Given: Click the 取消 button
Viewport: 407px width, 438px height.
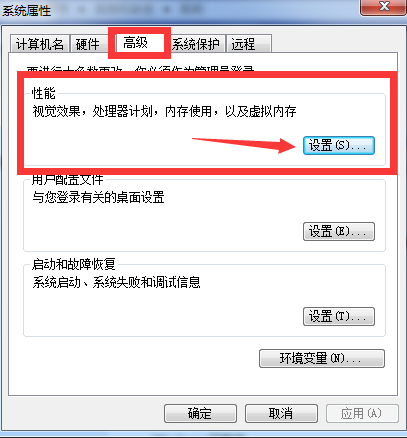Looking at the screenshot, I should tap(281, 413).
